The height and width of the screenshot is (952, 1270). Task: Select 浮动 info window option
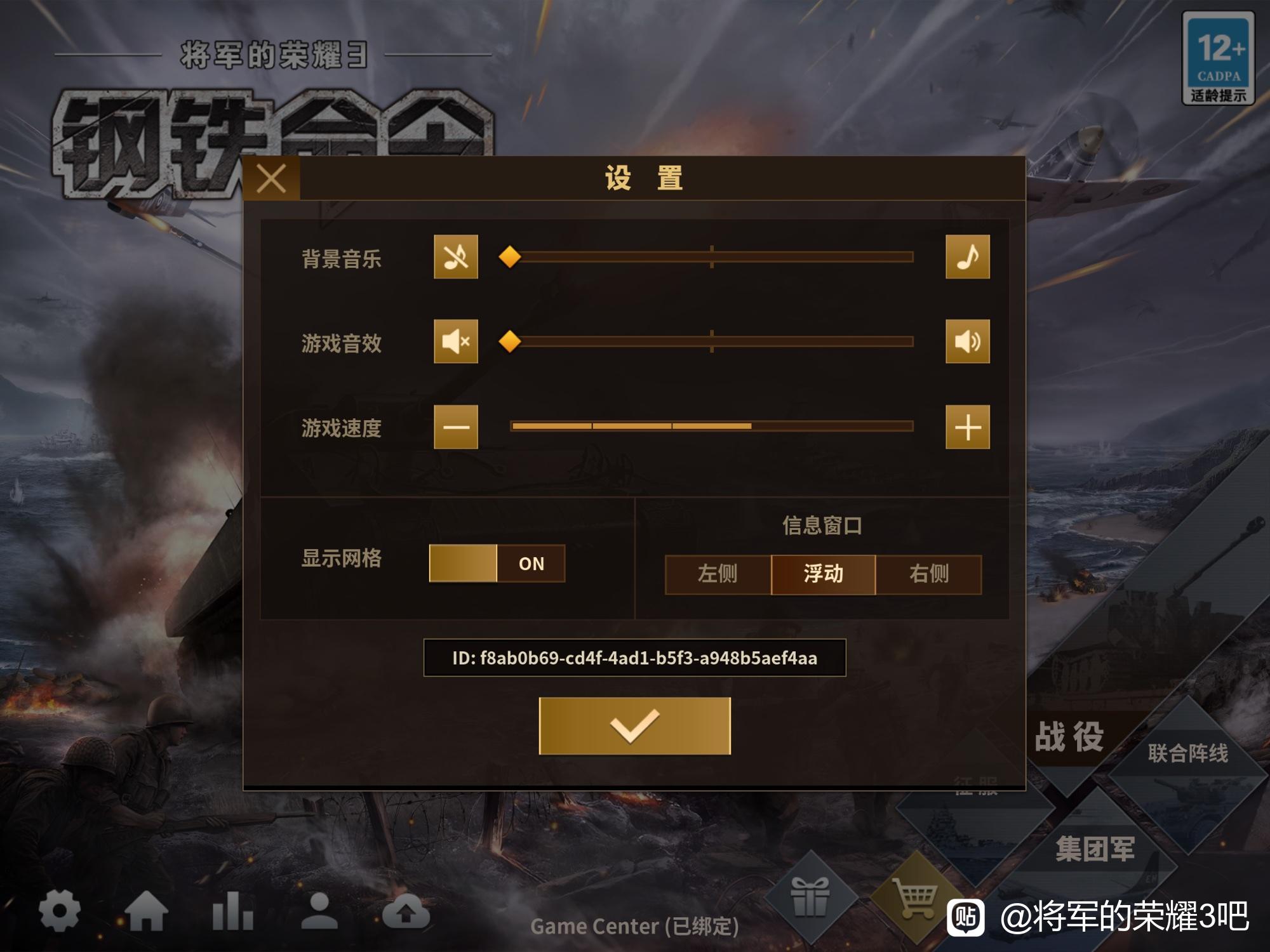pos(823,574)
